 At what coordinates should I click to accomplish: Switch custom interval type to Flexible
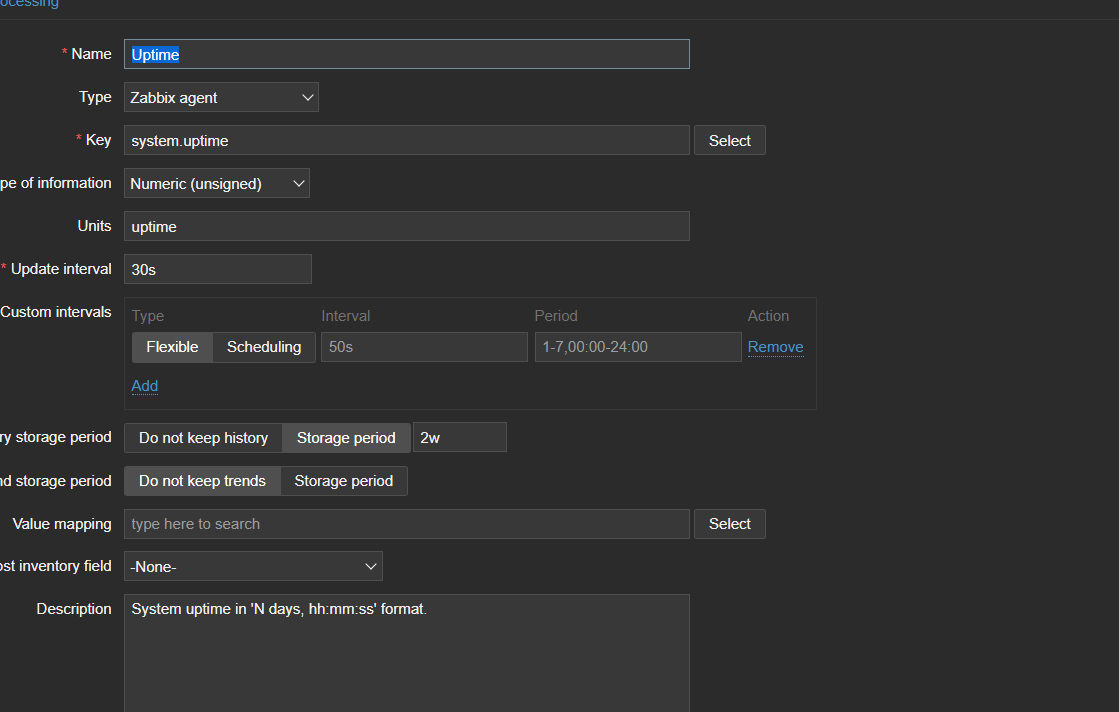point(172,347)
